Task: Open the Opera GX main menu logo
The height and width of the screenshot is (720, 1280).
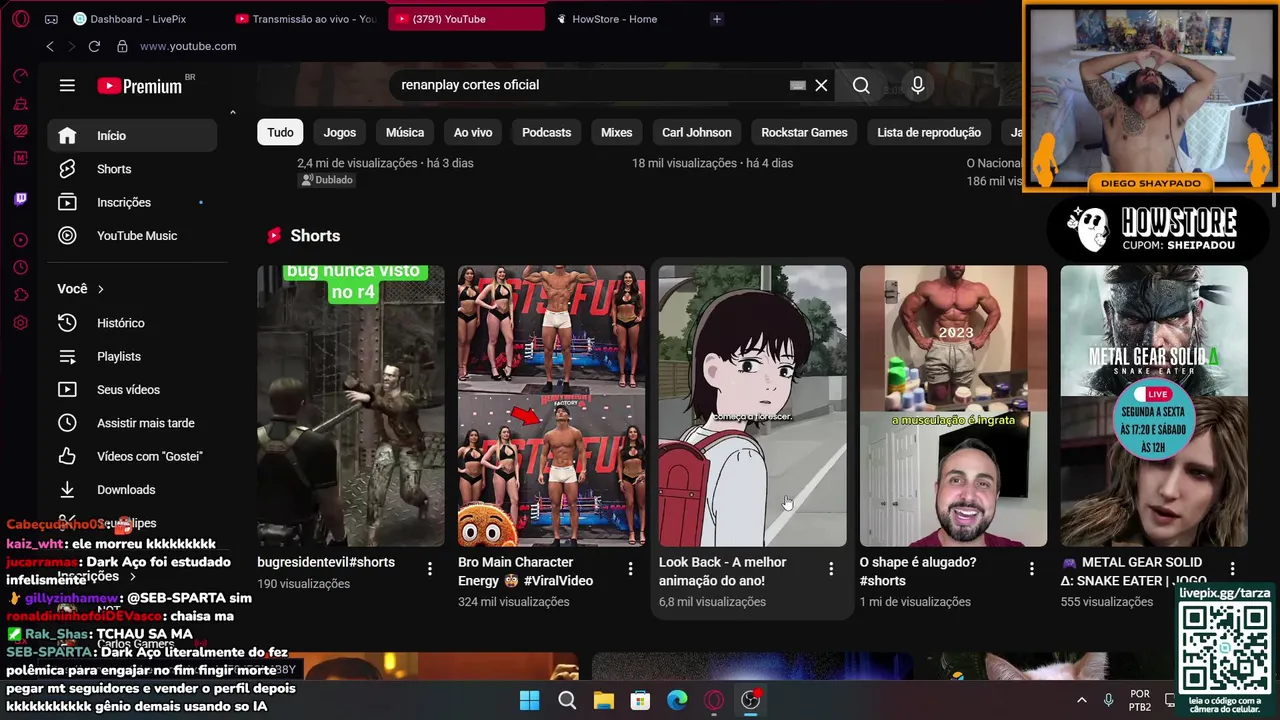Action: 20,19
